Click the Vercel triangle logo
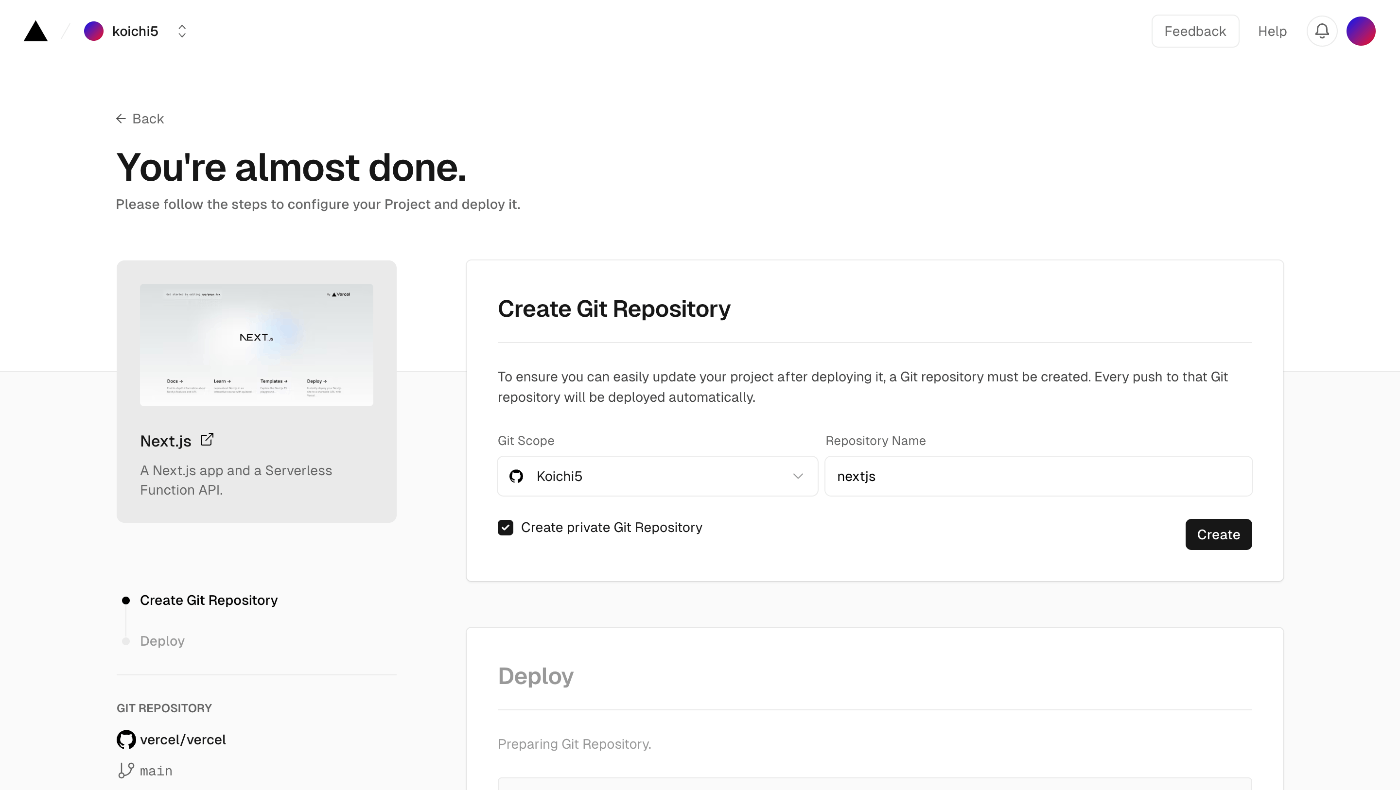 36,31
